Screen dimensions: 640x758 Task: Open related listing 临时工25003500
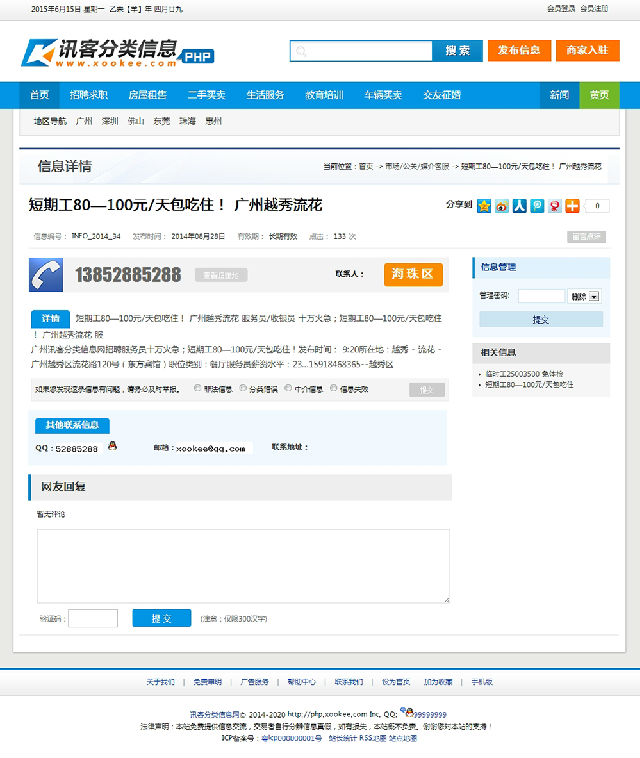pyautogui.click(x=524, y=374)
